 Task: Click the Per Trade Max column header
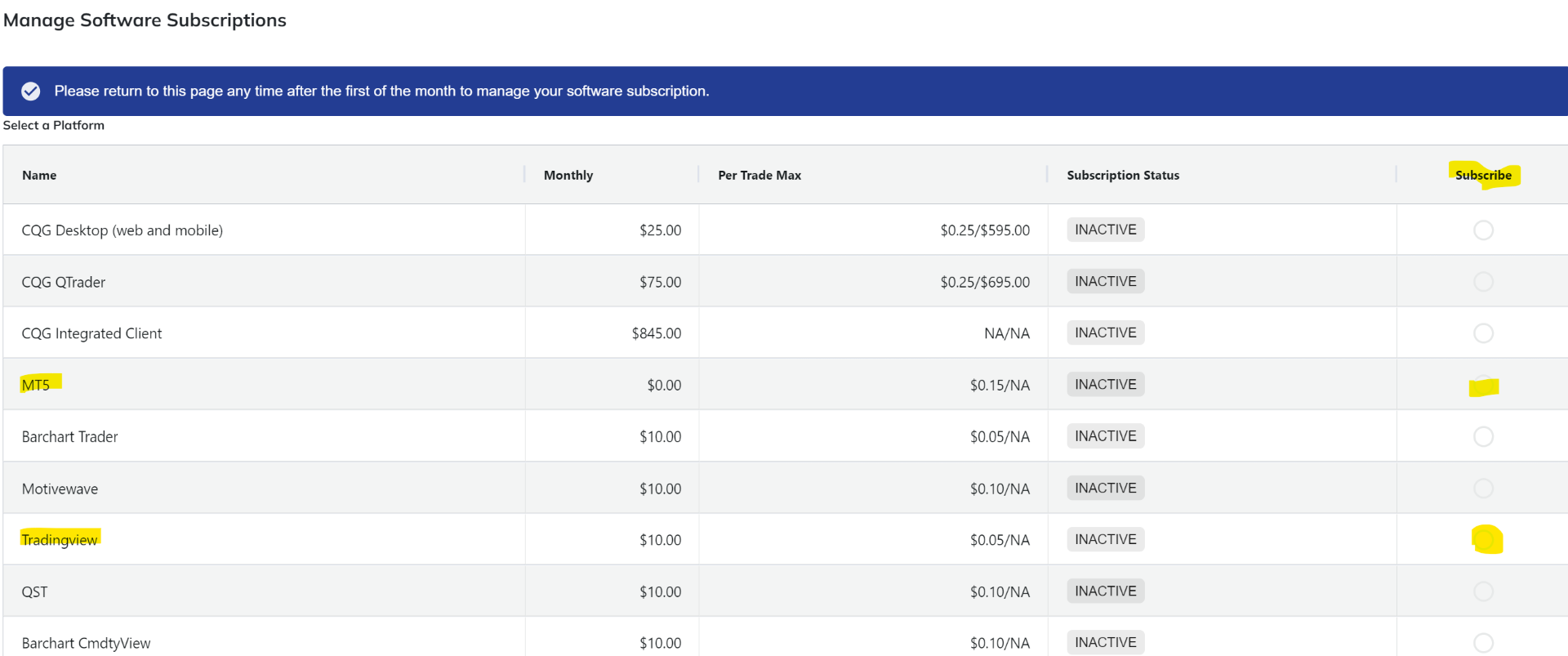coord(759,176)
